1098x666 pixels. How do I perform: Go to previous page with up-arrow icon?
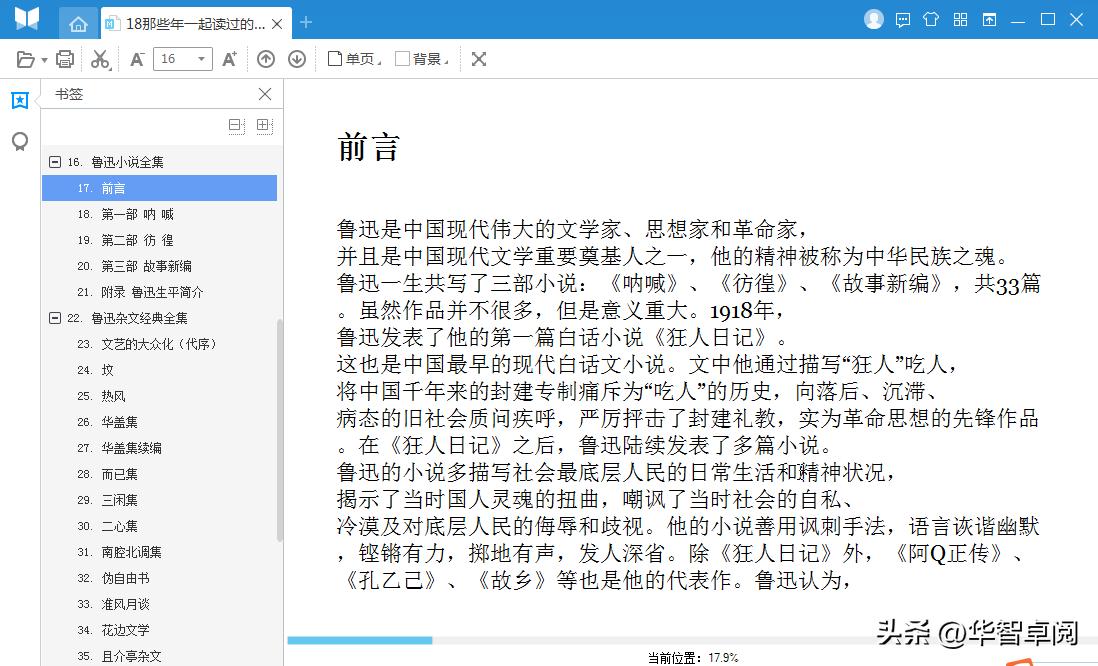pos(265,58)
